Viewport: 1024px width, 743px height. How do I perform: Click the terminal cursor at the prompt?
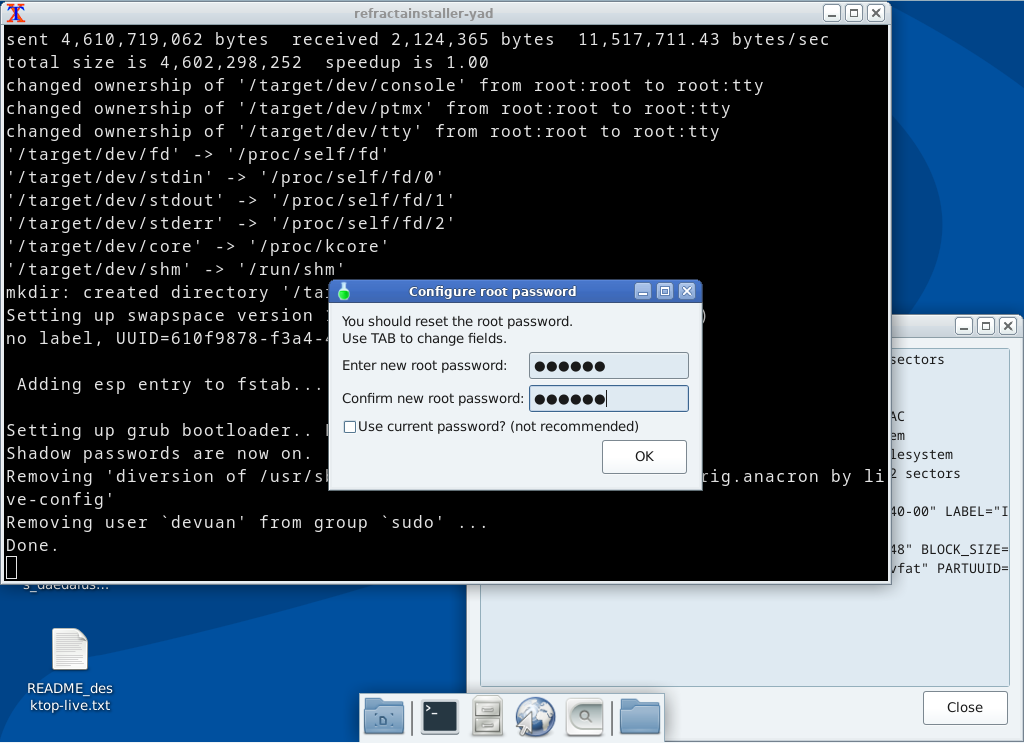(10, 566)
